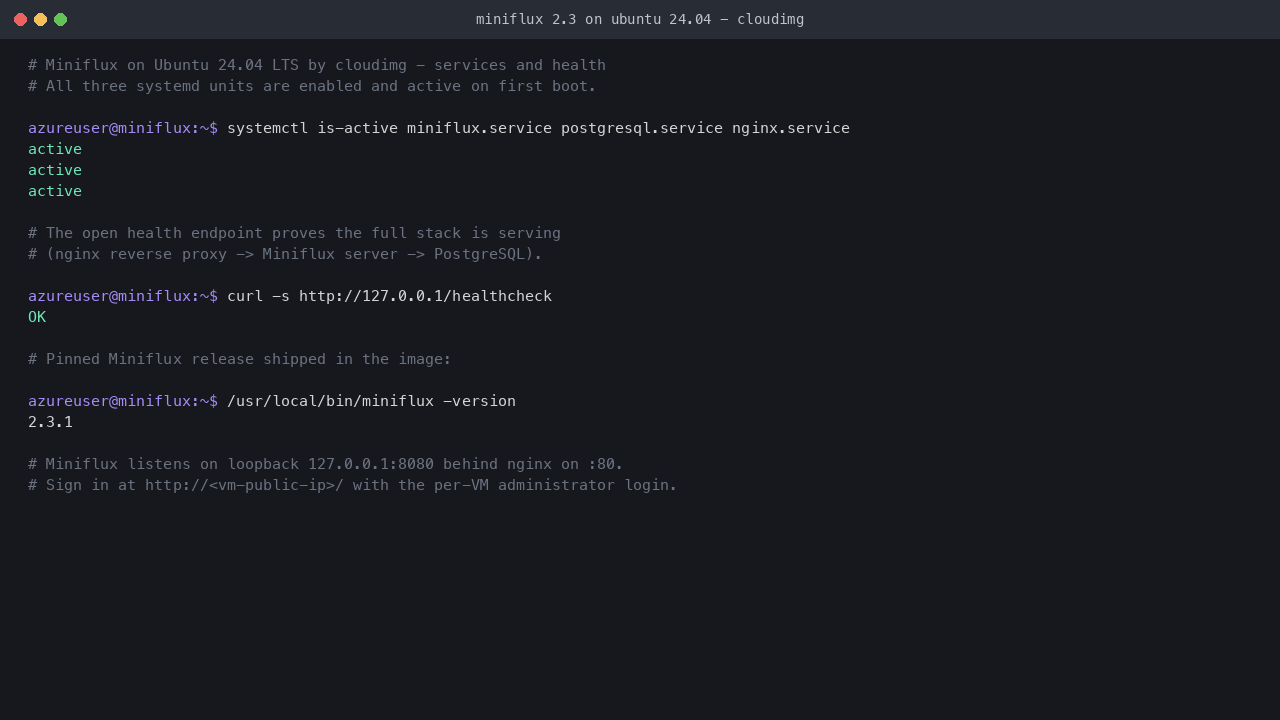Click the green maximize window button

tap(60, 19)
